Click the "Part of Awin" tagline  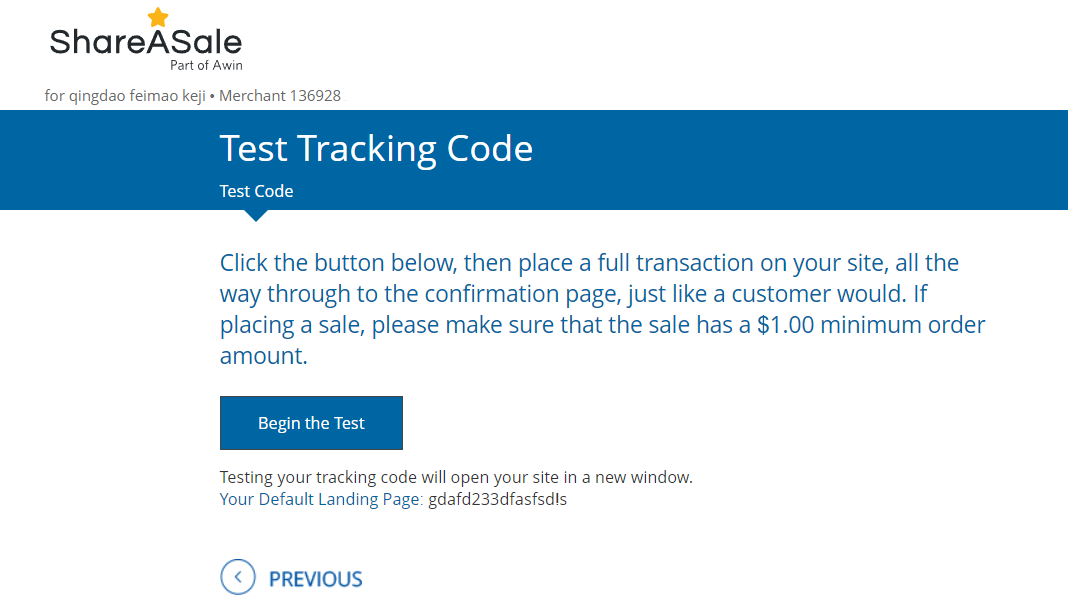[206, 65]
